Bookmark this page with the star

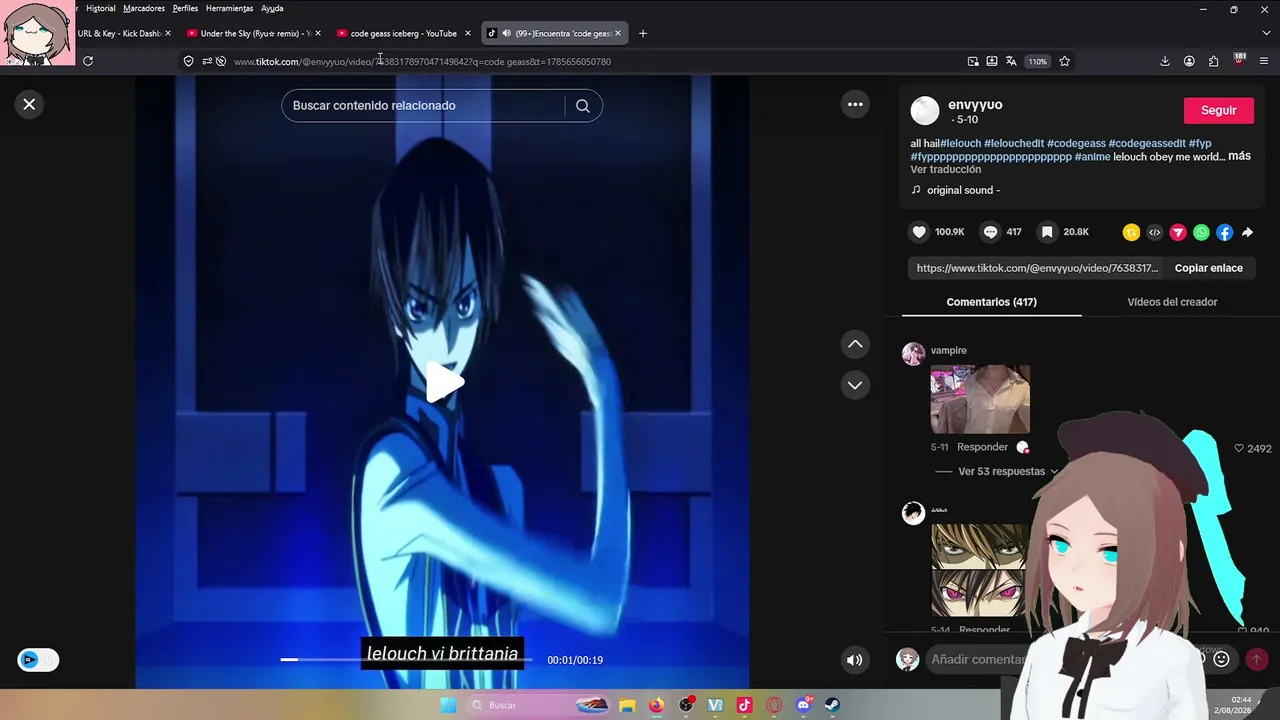click(x=1064, y=61)
